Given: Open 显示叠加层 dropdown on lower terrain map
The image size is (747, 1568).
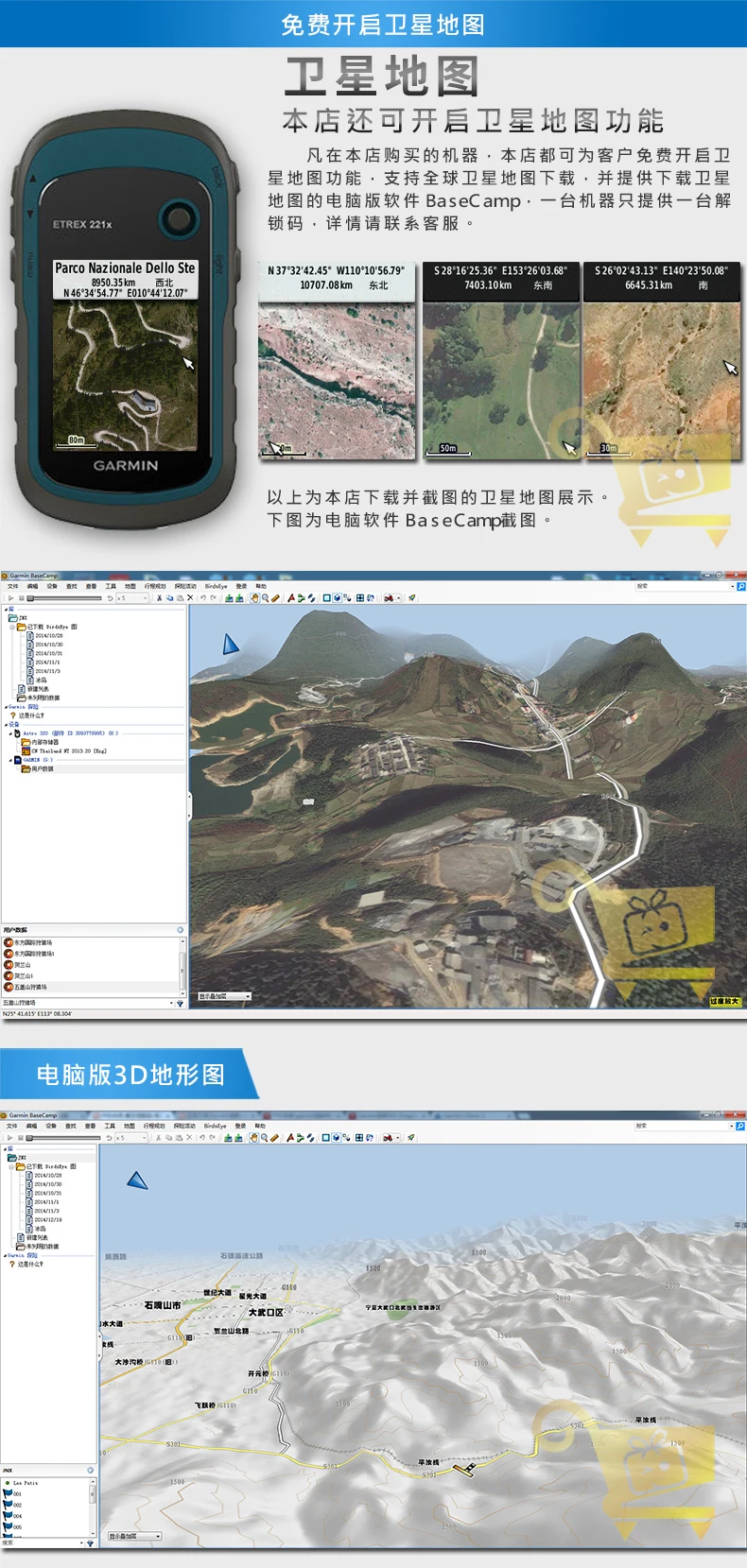Looking at the screenshot, I should (x=135, y=1537).
